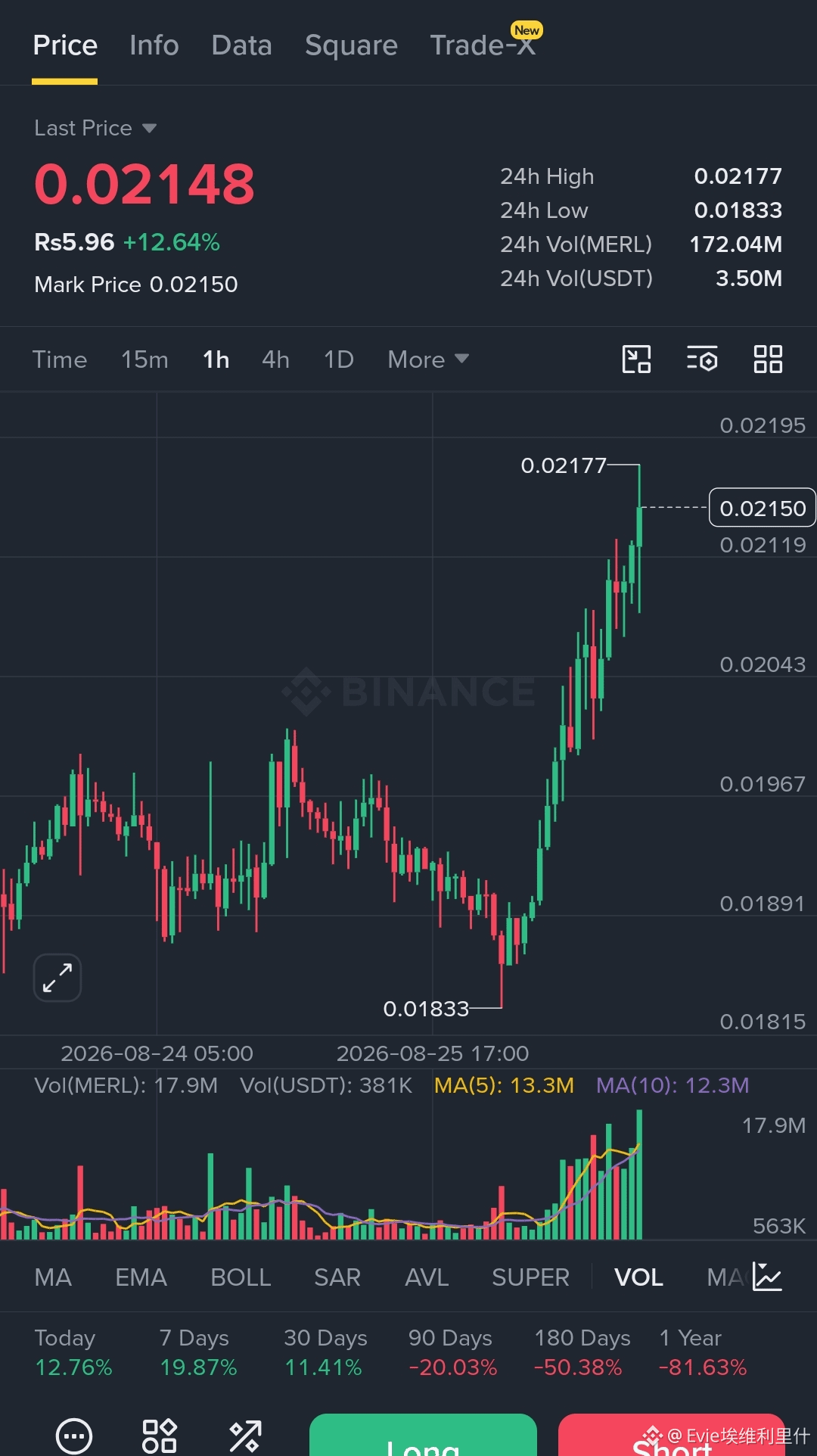This screenshot has height=1456, width=817.
Task: Select the VOL sub-indicator
Action: (x=638, y=1277)
